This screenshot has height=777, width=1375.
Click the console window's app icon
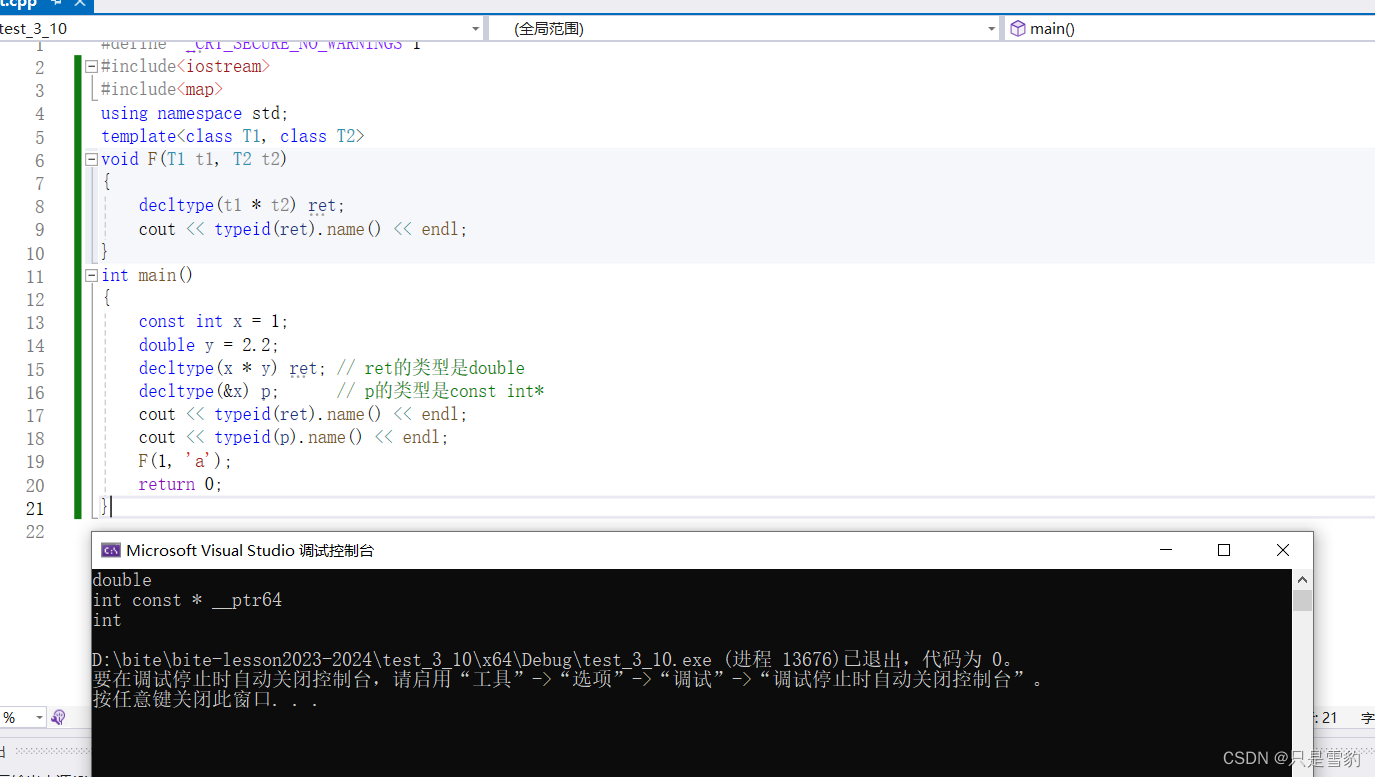pos(111,550)
